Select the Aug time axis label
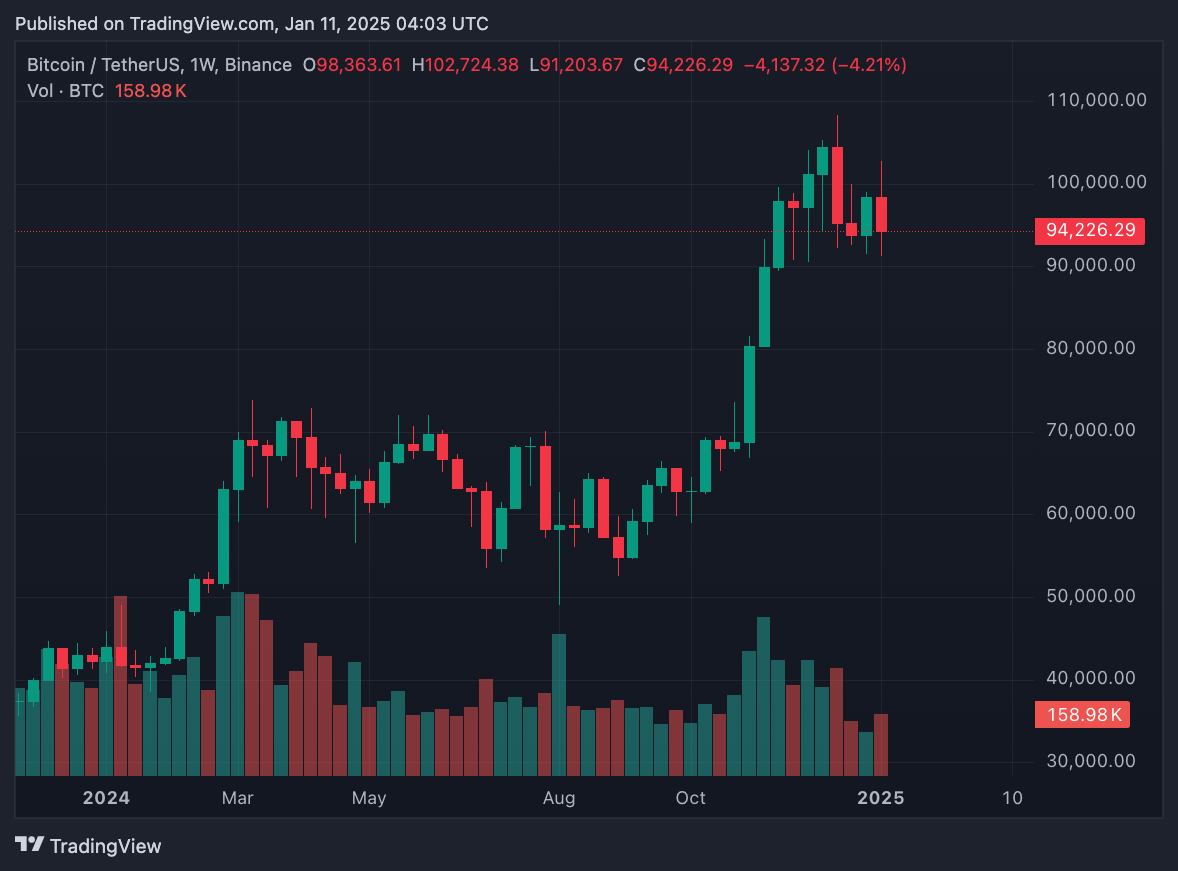Viewport: 1178px width, 871px height. [559, 798]
